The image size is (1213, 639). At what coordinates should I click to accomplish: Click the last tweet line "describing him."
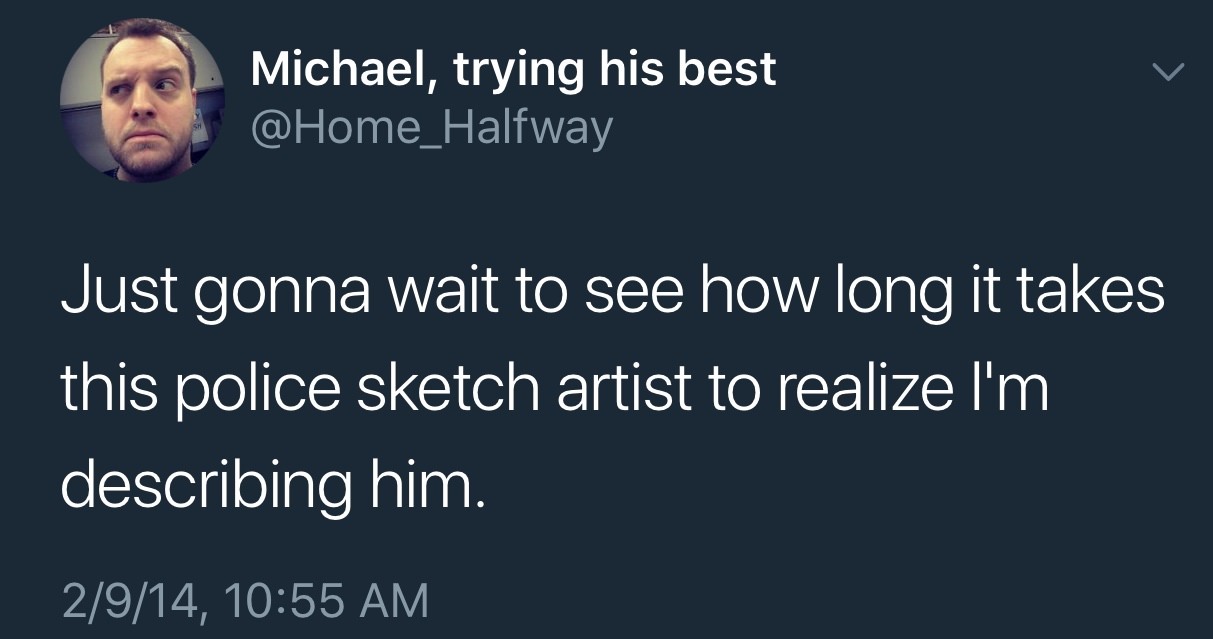pos(271,488)
